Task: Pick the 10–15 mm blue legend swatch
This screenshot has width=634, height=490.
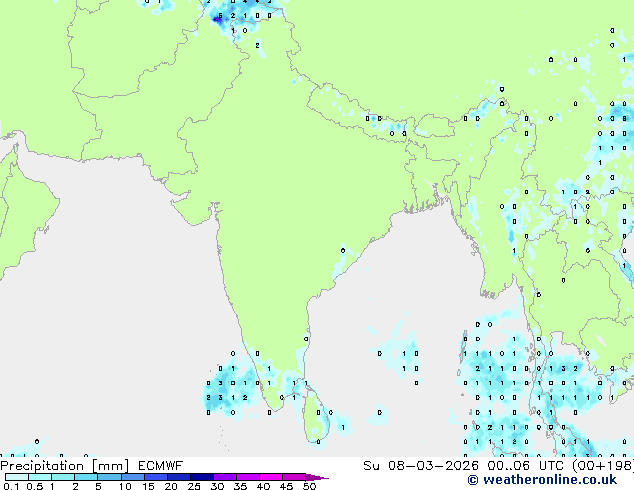Action: pos(132,477)
